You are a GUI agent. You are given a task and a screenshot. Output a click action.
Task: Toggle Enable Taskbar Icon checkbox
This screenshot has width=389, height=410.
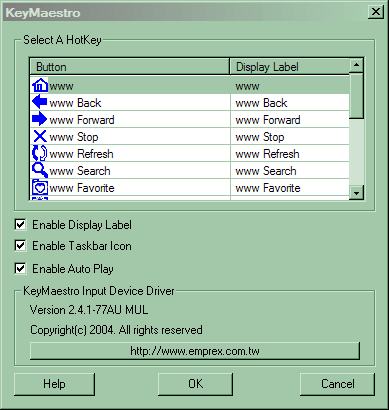coord(20,246)
